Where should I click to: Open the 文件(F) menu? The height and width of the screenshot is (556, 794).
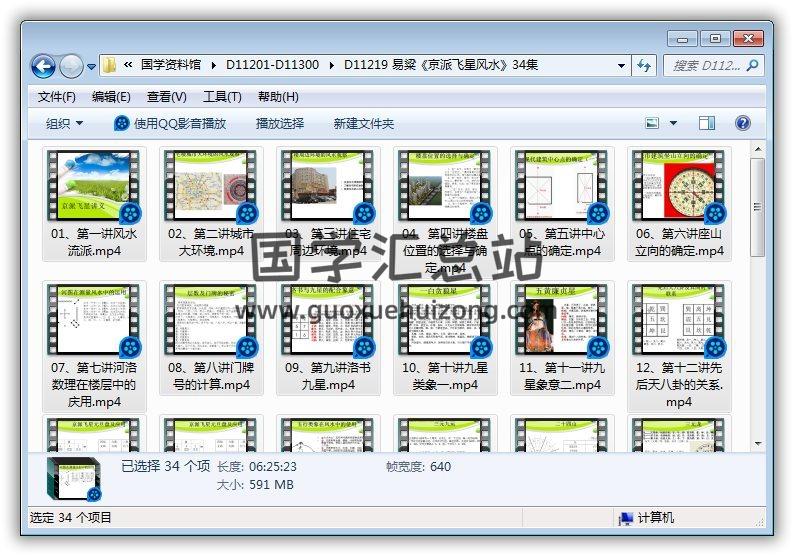point(57,97)
